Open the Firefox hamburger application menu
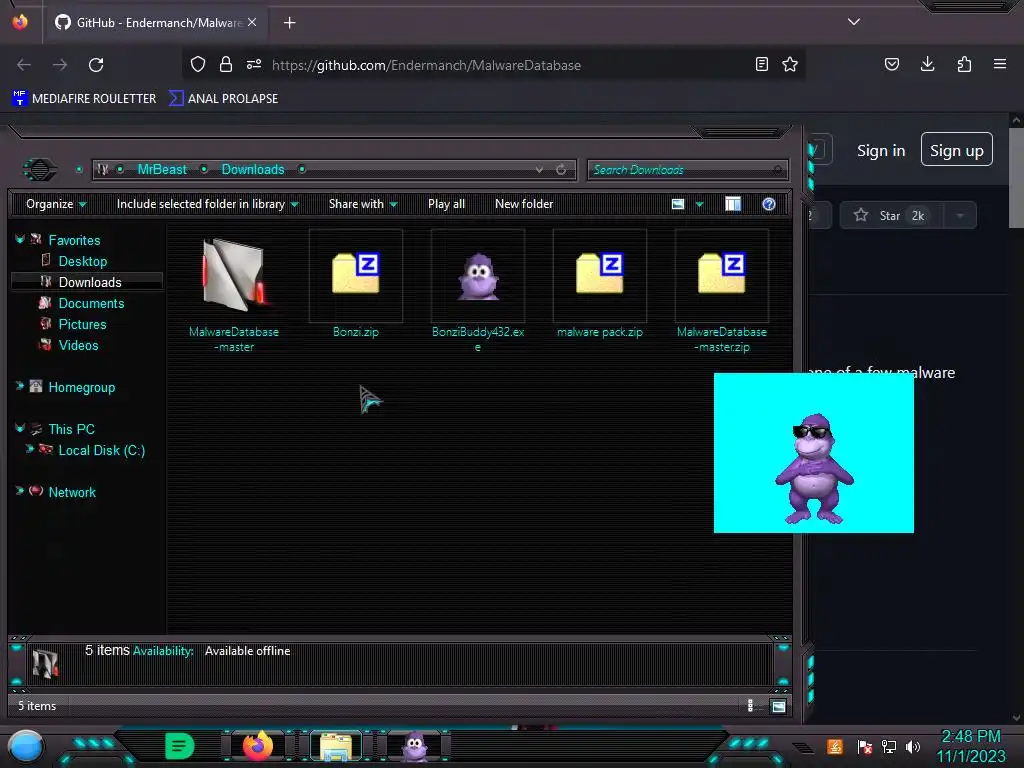 [1000, 64]
